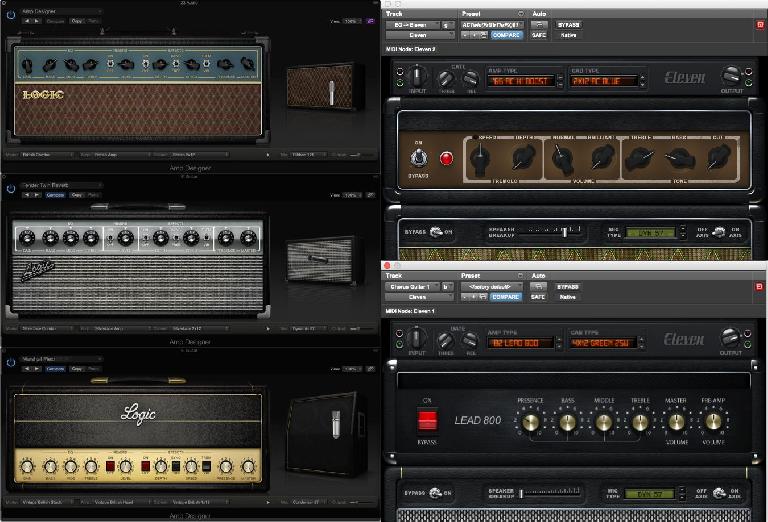Click gain knob on black Logic amp
Viewport: 768px width, 522px height.
[x=27, y=467]
